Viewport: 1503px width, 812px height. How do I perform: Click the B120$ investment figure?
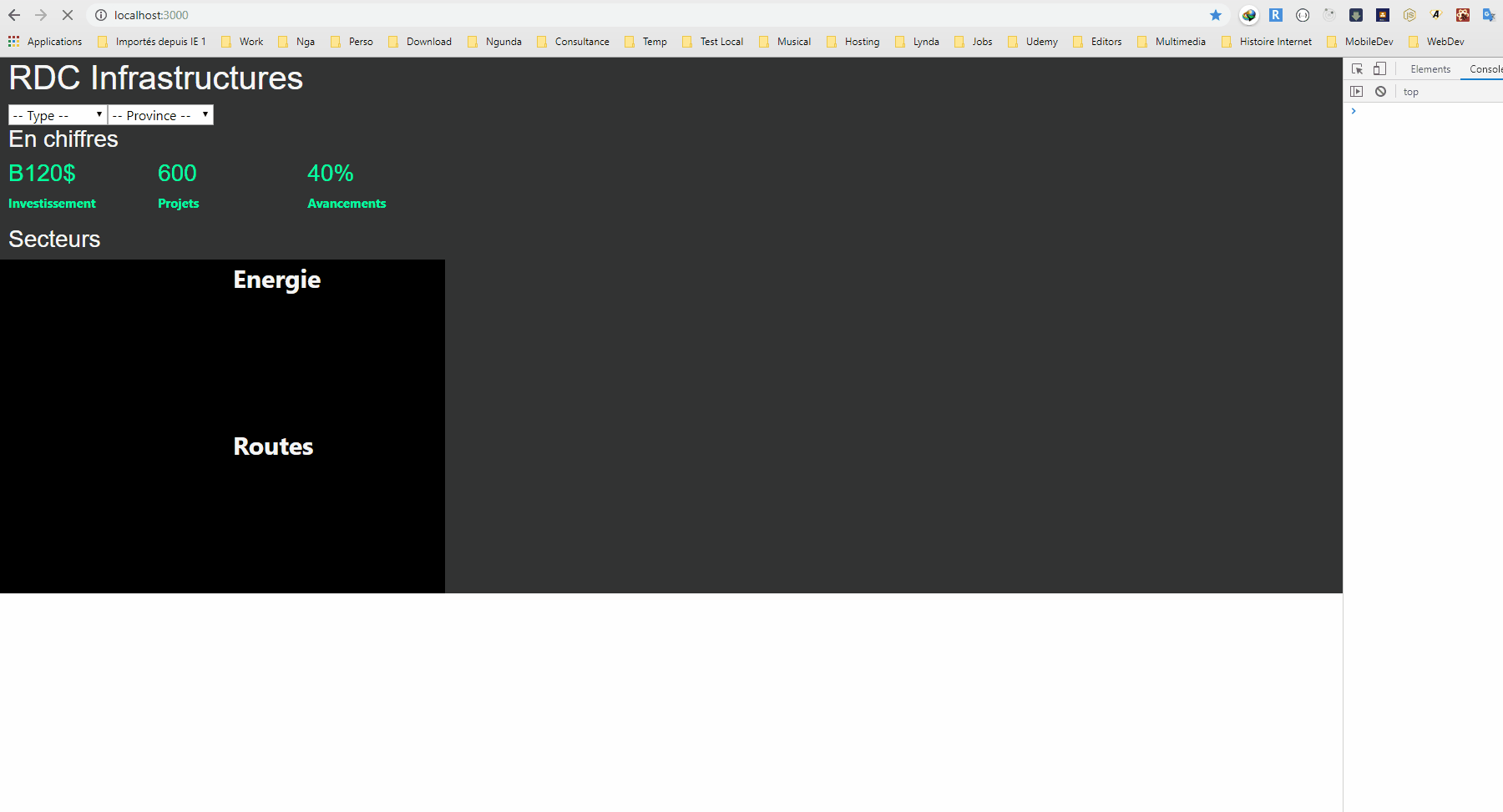pyautogui.click(x=42, y=174)
